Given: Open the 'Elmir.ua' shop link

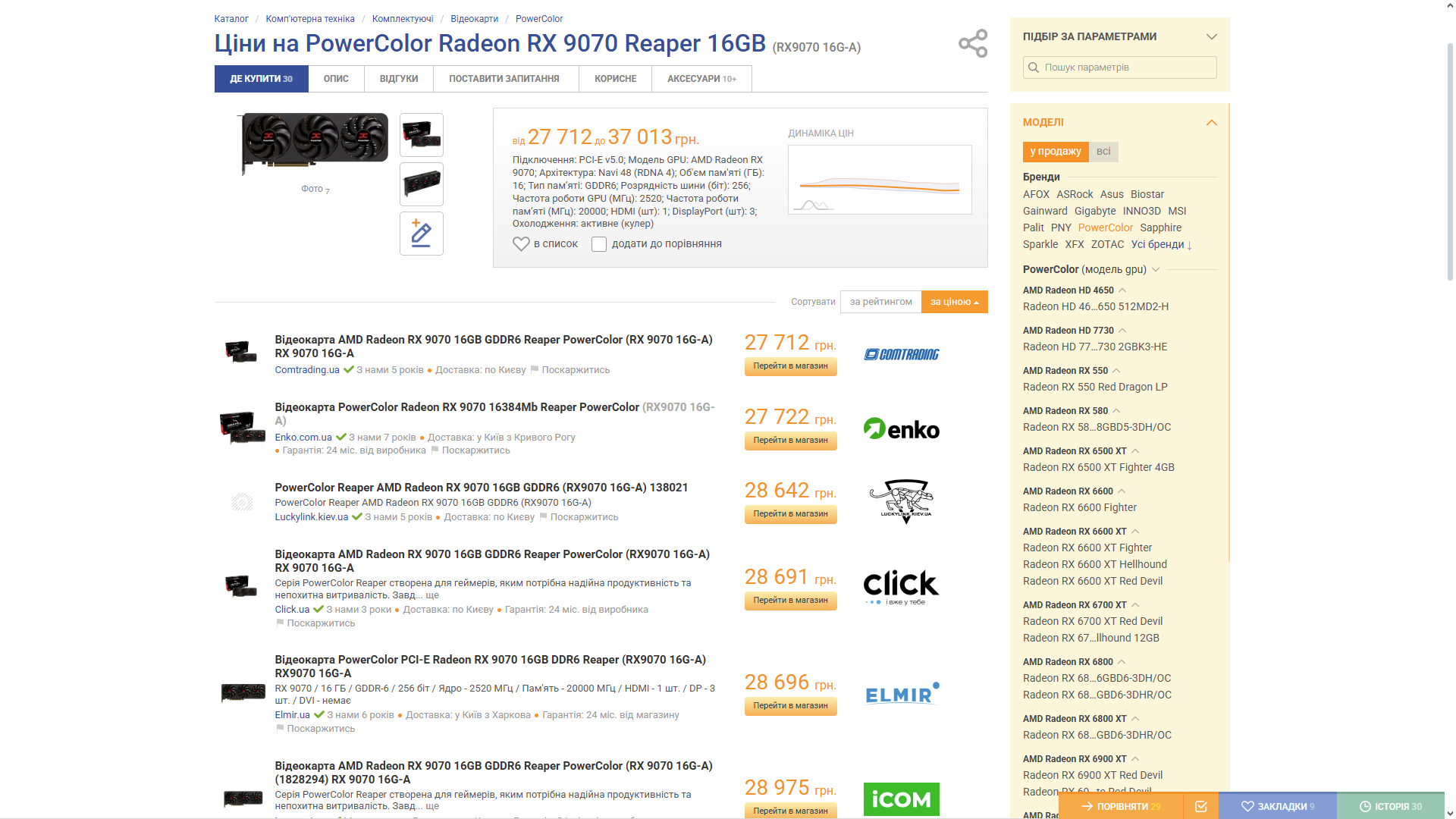Looking at the screenshot, I should pyautogui.click(x=293, y=715).
